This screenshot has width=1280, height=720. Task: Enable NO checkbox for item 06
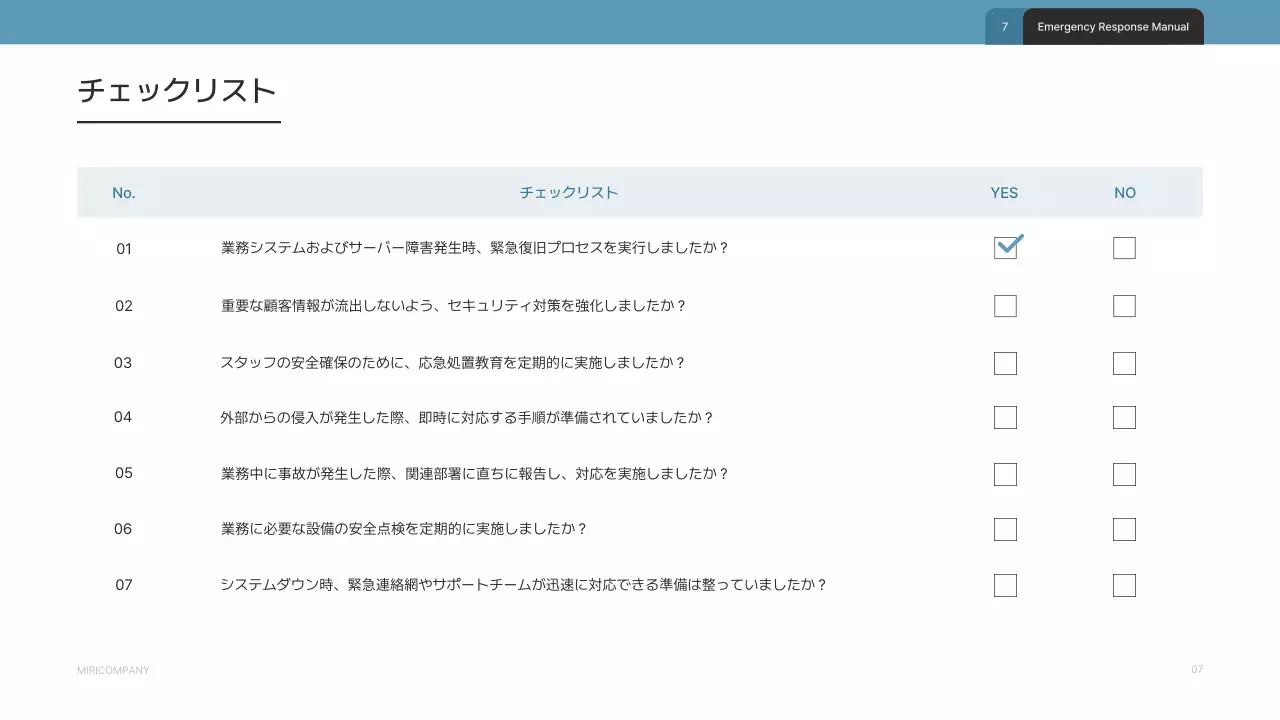click(1124, 529)
